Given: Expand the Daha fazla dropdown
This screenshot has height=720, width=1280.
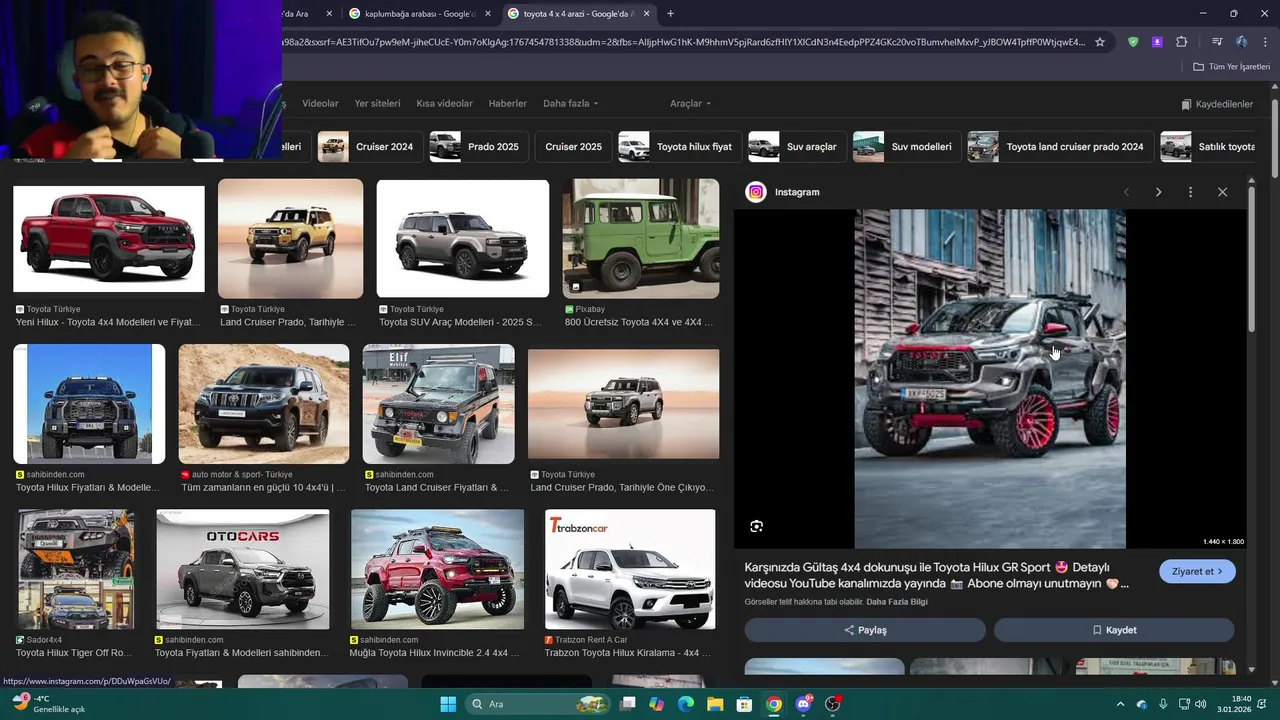Looking at the screenshot, I should (571, 103).
